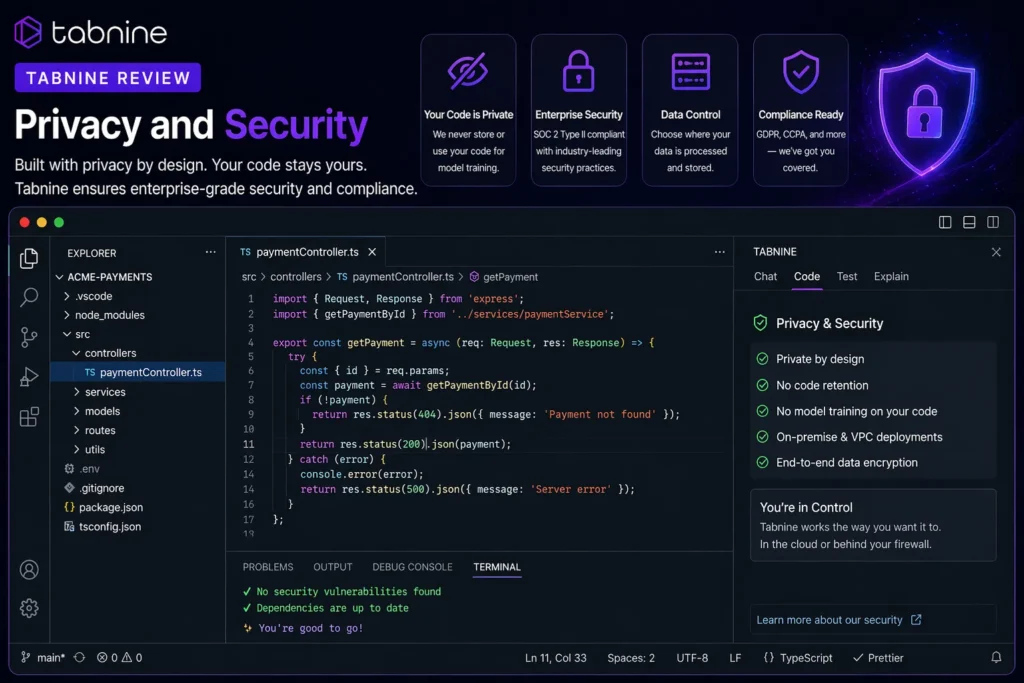
Task: Click the Compliance Ready shield icon
Action: coord(801,72)
